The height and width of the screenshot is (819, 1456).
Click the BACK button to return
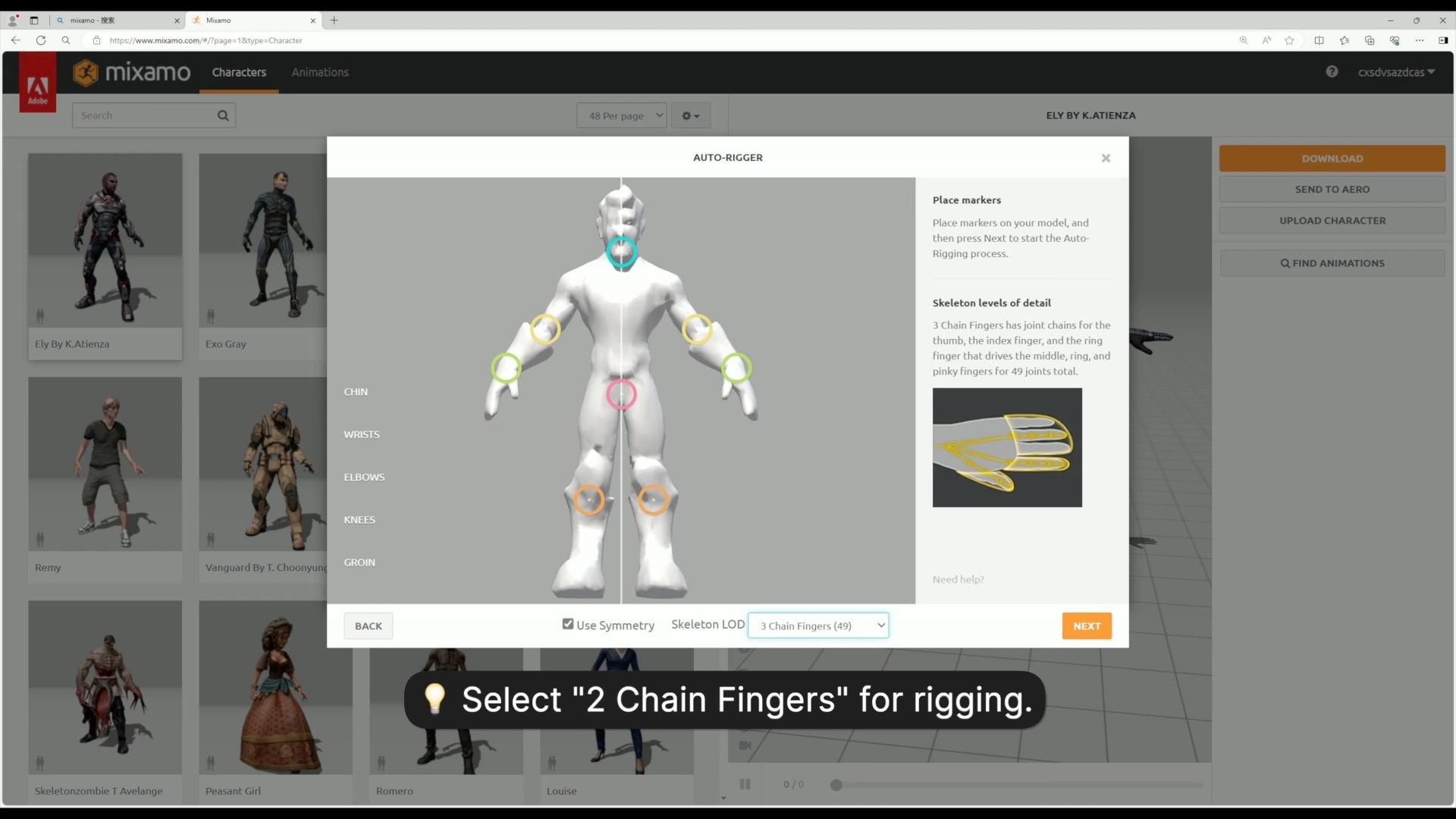click(x=368, y=625)
